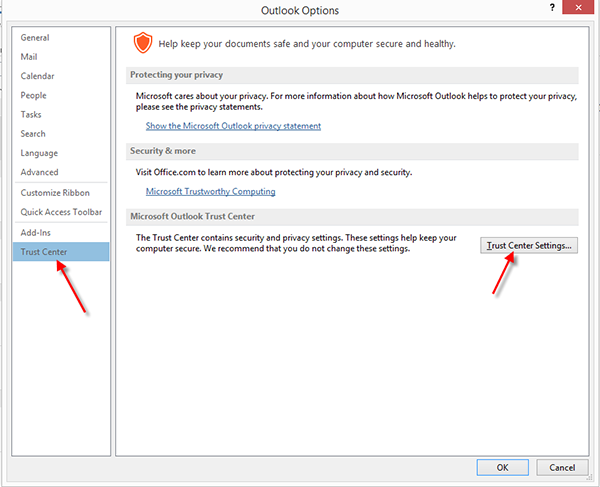The image size is (600, 487).
Task: Click the 'Visit Office.com to learn more' text
Action: tap(274, 172)
